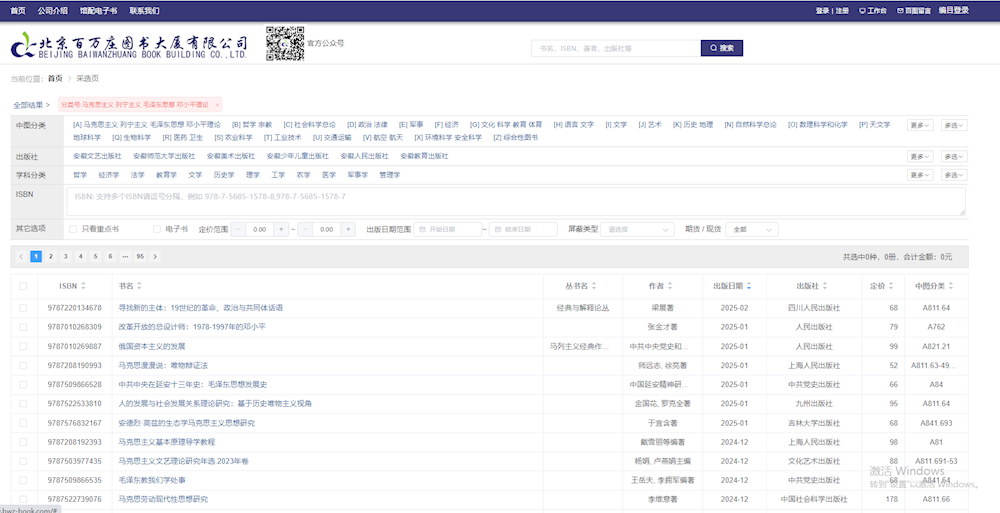The height and width of the screenshot is (513, 1000).
Task: Click the sort icon on the ISBN column
Action: (86, 286)
